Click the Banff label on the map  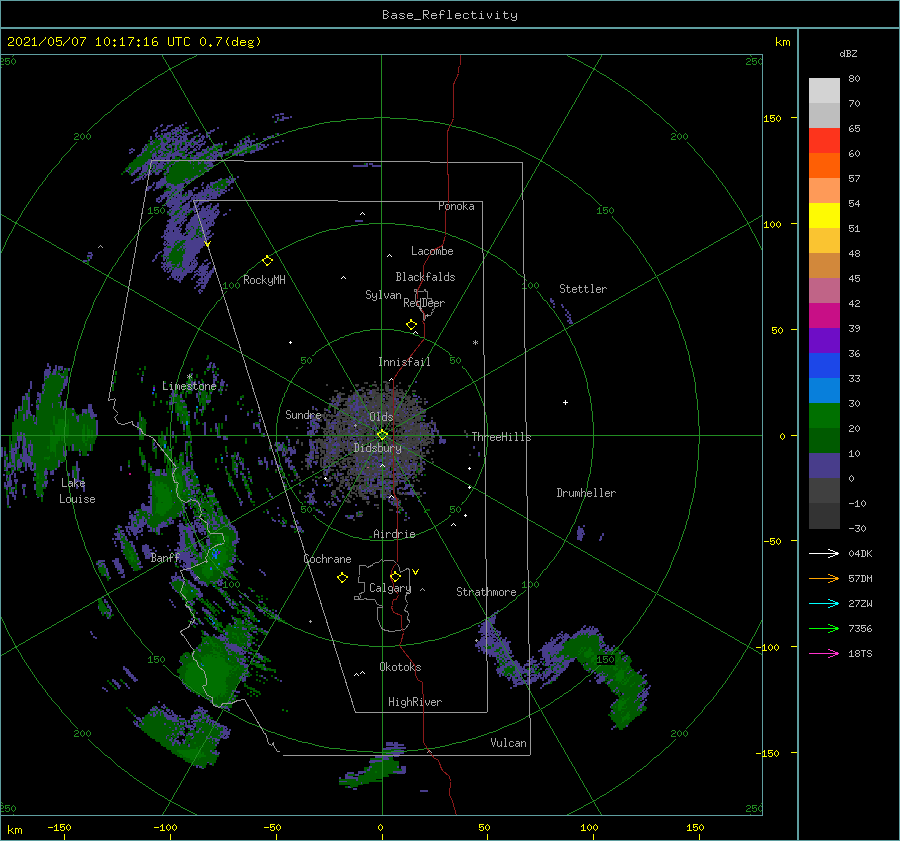point(165,557)
